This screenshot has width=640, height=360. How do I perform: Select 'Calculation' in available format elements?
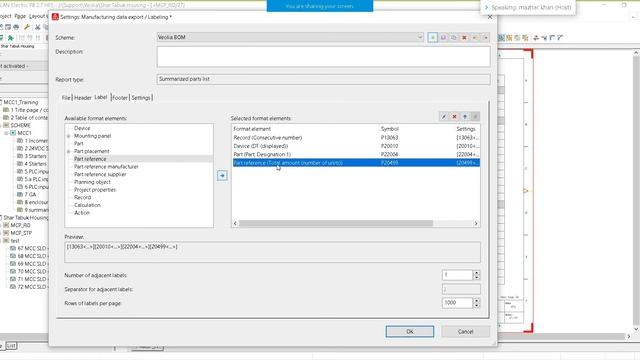[87, 205]
